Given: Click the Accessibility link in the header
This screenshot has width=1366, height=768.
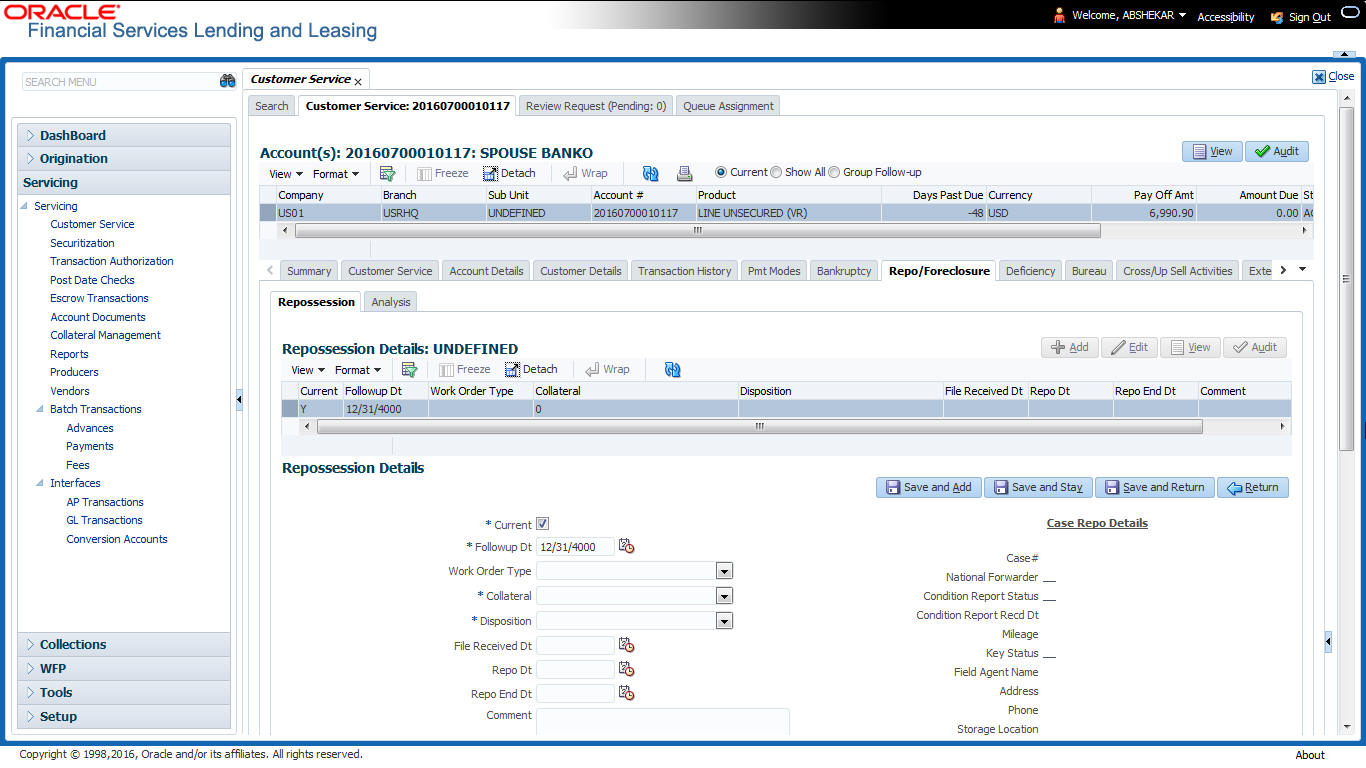Looking at the screenshot, I should coord(1226,17).
